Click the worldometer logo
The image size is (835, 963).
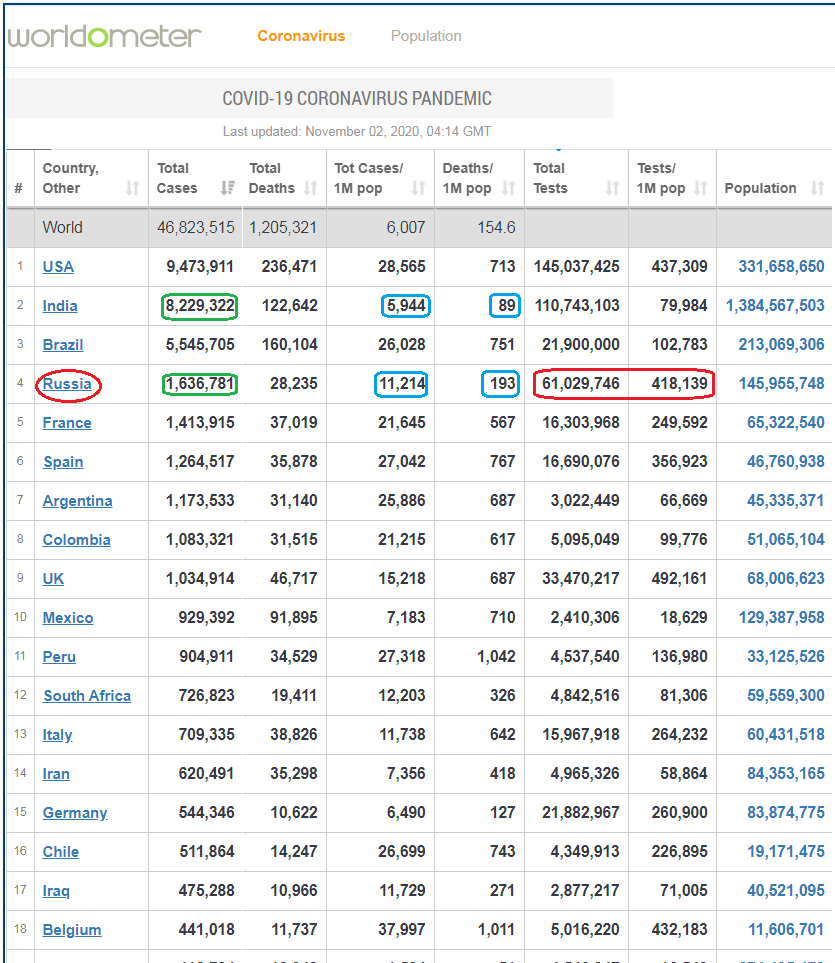pos(104,36)
